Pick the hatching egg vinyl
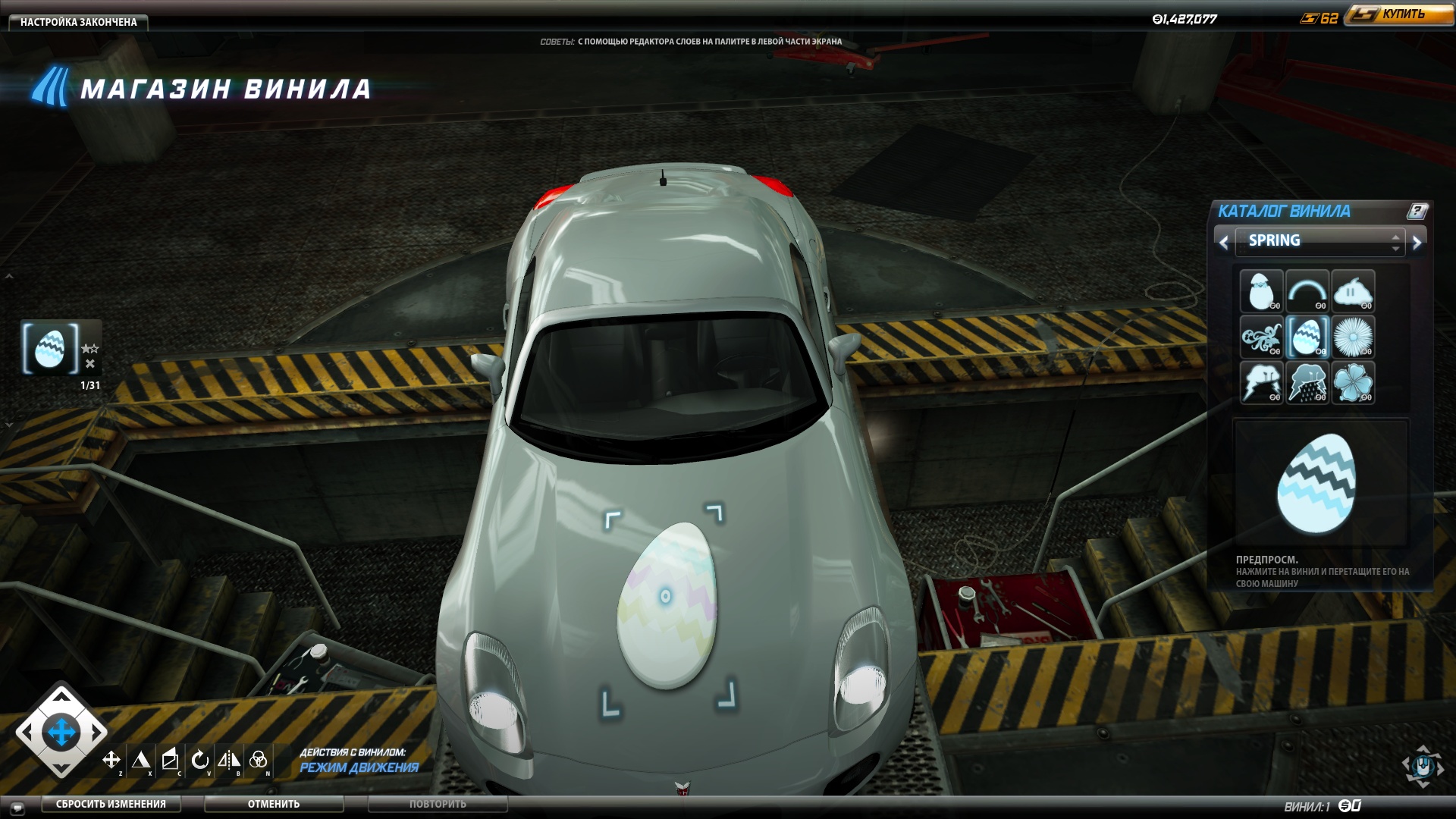Screen dimensions: 1456x819 click(x=1261, y=291)
